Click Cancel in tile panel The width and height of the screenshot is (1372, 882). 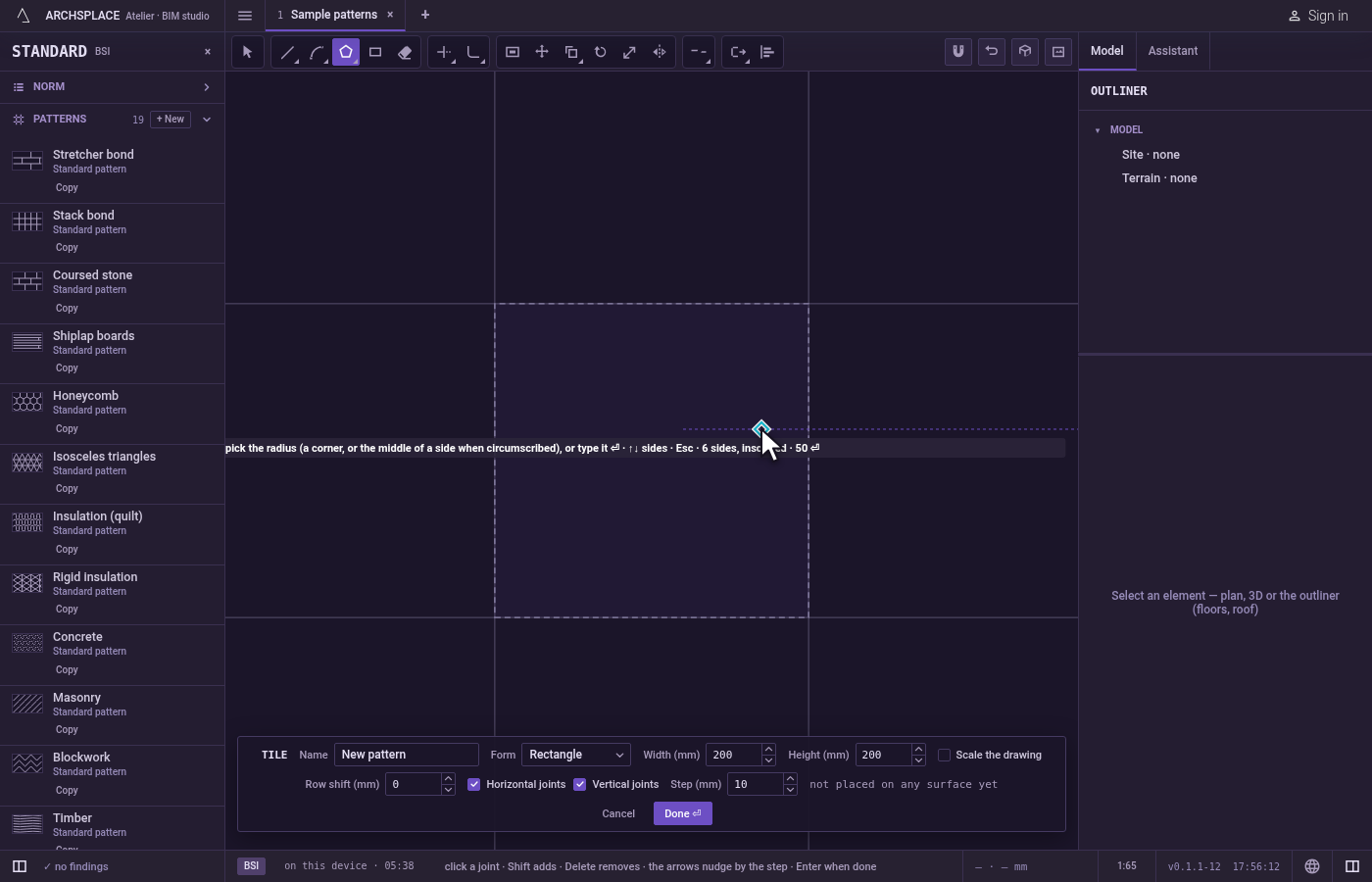618,813
